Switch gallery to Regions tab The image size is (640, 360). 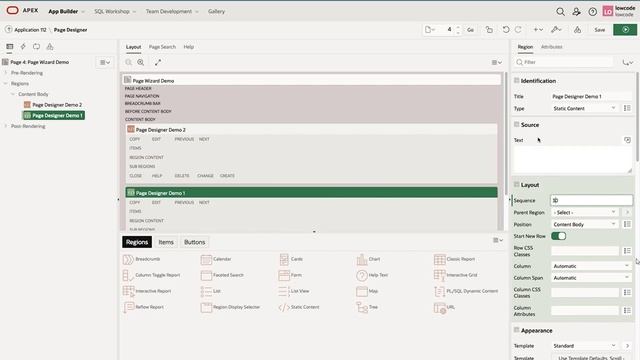(137, 242)
